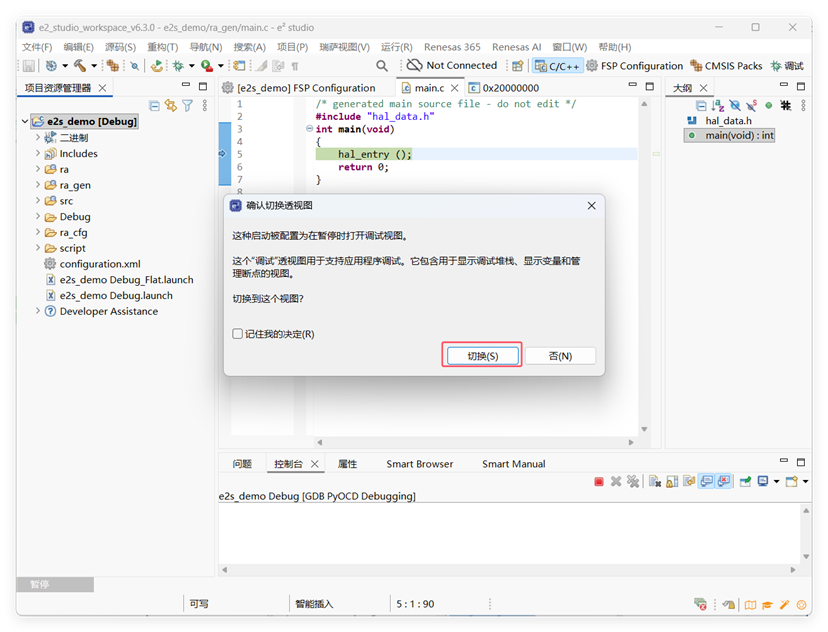Click the 否(N) button in dialog
The height and width of the screenshot is (632, 828).
pyautogui.click(x=560, y=356)
